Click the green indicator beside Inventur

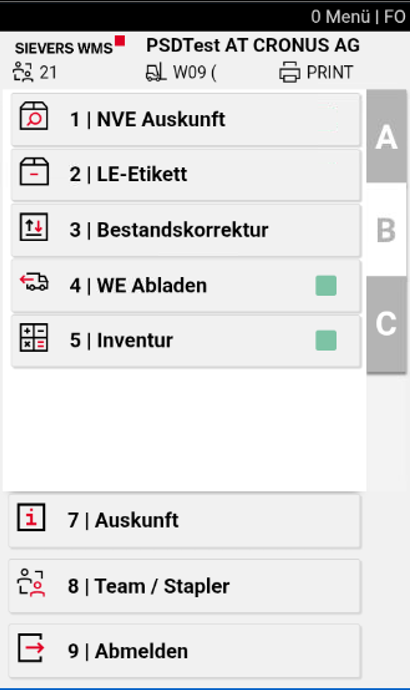coord(326,341)
